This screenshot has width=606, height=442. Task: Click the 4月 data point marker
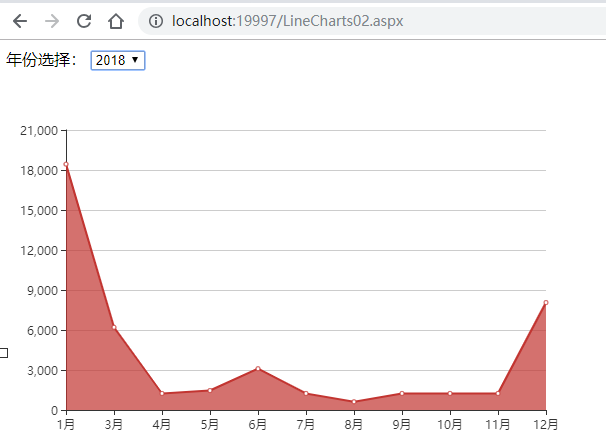(162, 393)
